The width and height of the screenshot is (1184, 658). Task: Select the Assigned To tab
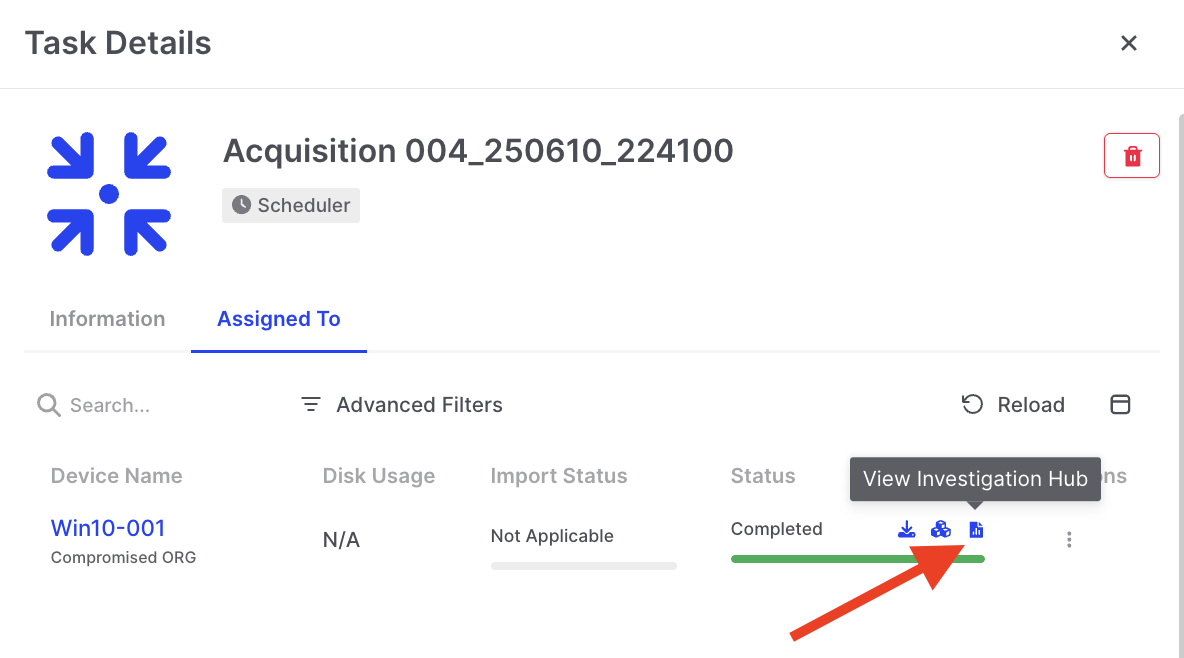click(x=279, y=319)
